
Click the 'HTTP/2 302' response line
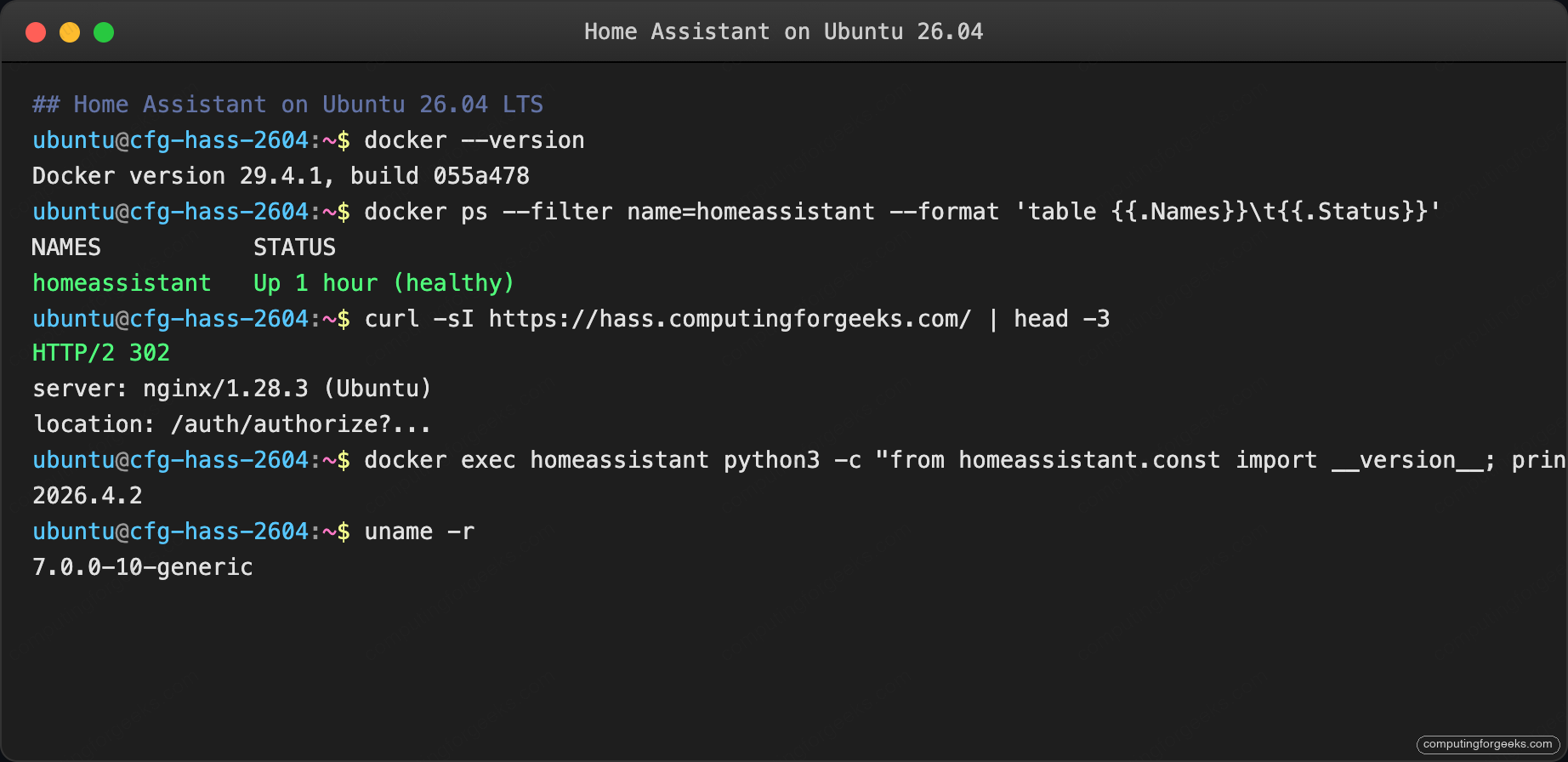pos(101,353)
